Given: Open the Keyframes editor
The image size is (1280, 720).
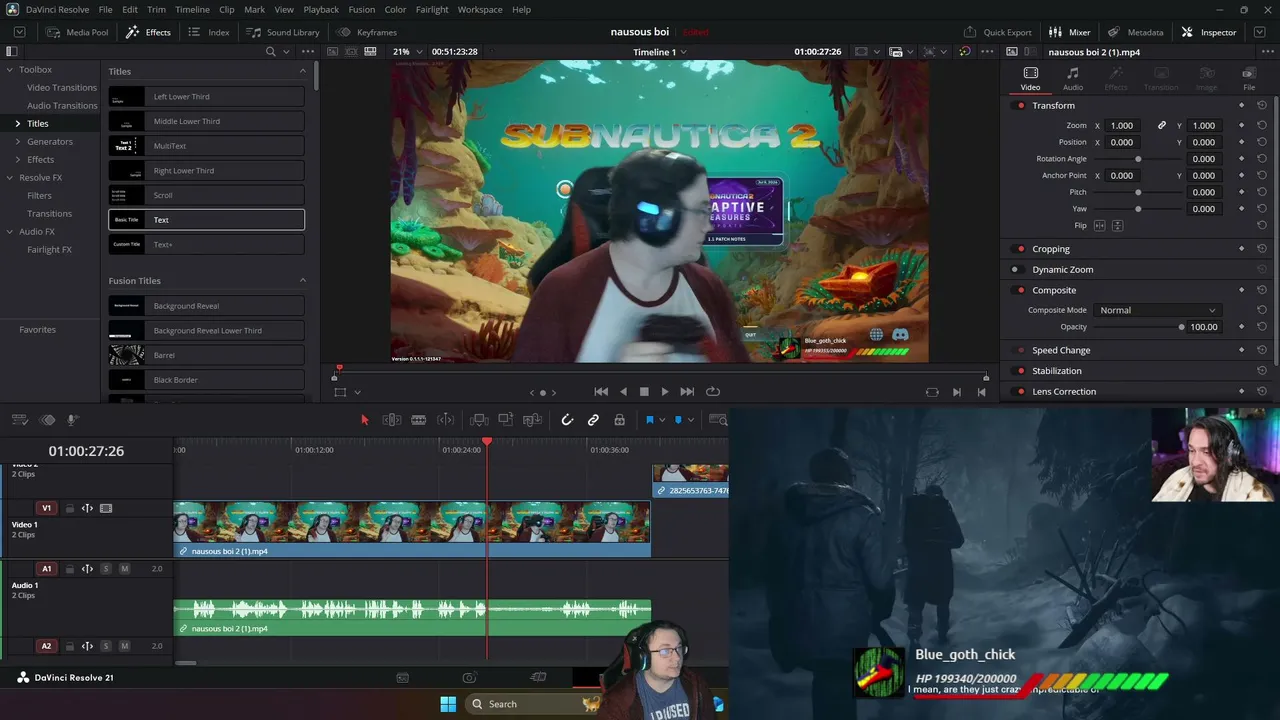Looking at the screenshot, I should [367, 32].
